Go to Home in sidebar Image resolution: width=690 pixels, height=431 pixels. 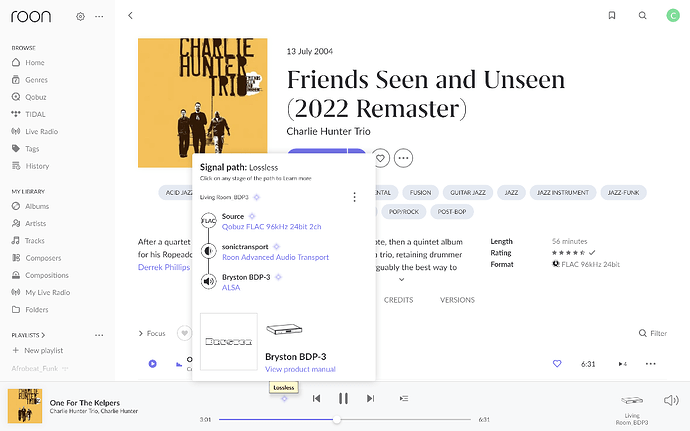click(x=28, y=63)
